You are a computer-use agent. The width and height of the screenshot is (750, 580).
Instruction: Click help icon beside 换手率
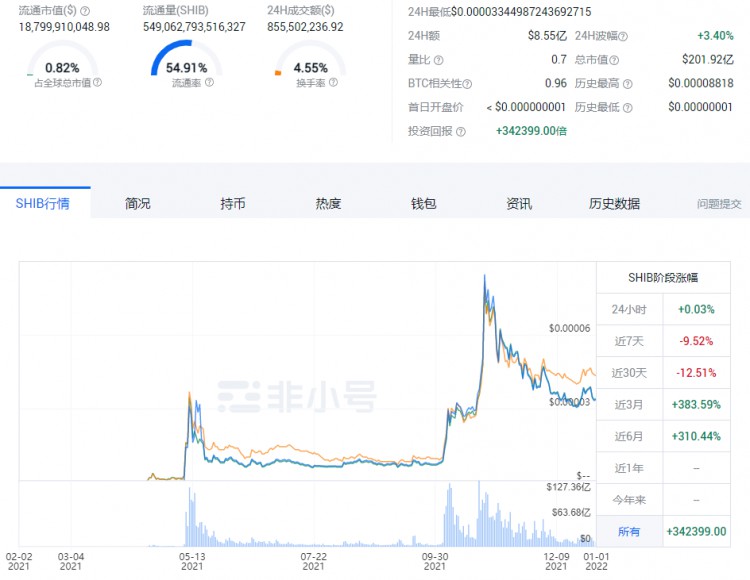333,82
